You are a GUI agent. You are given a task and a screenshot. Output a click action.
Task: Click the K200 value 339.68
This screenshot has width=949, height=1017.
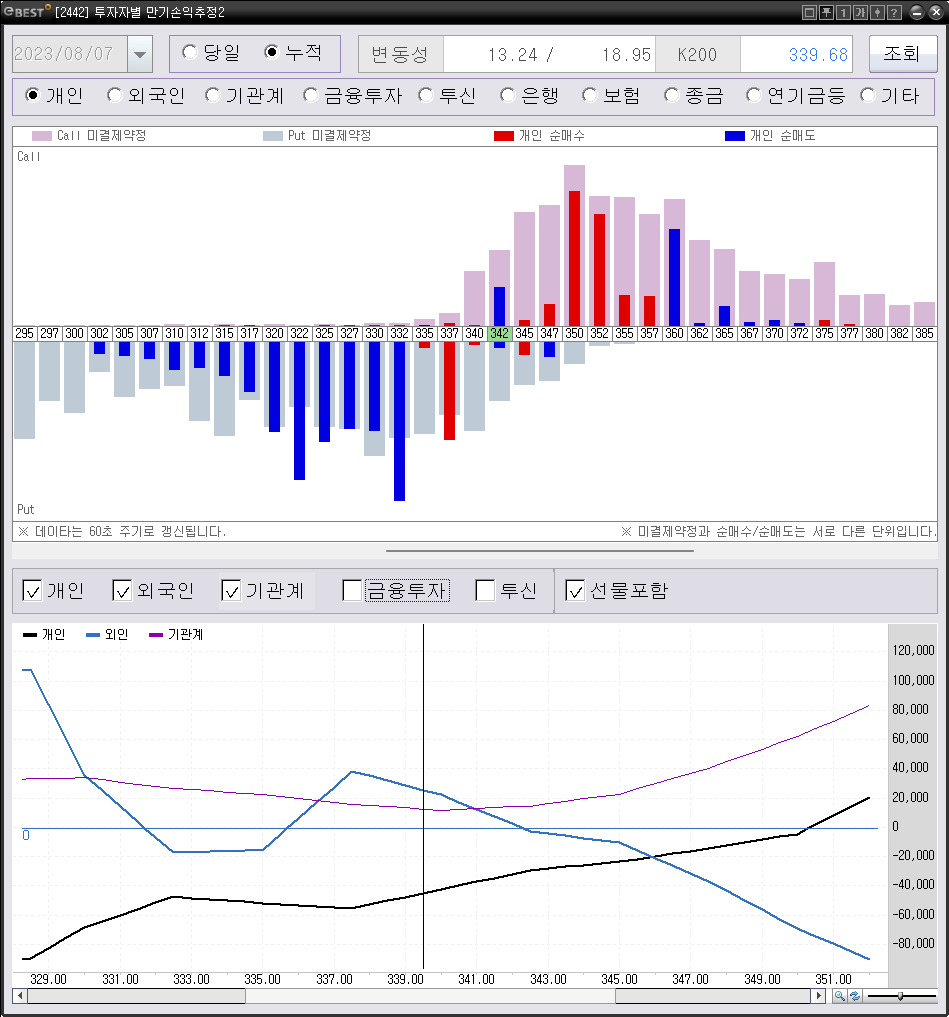coord(819,54)
